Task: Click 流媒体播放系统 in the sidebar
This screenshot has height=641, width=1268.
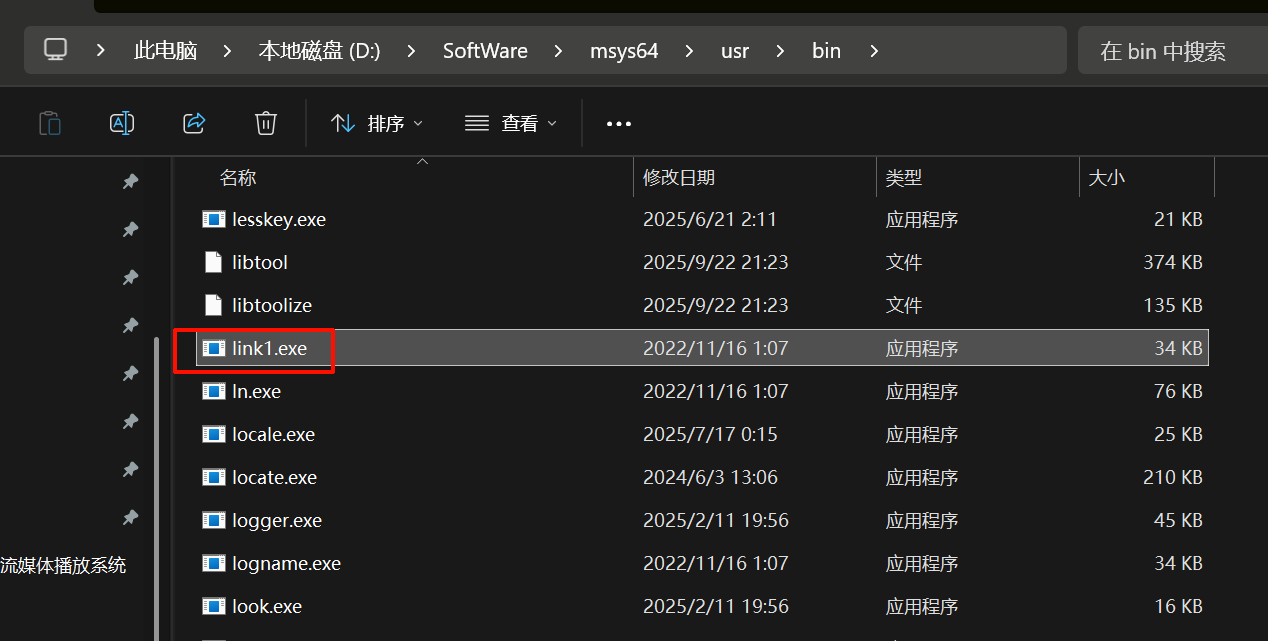Action: click(63, 565)
